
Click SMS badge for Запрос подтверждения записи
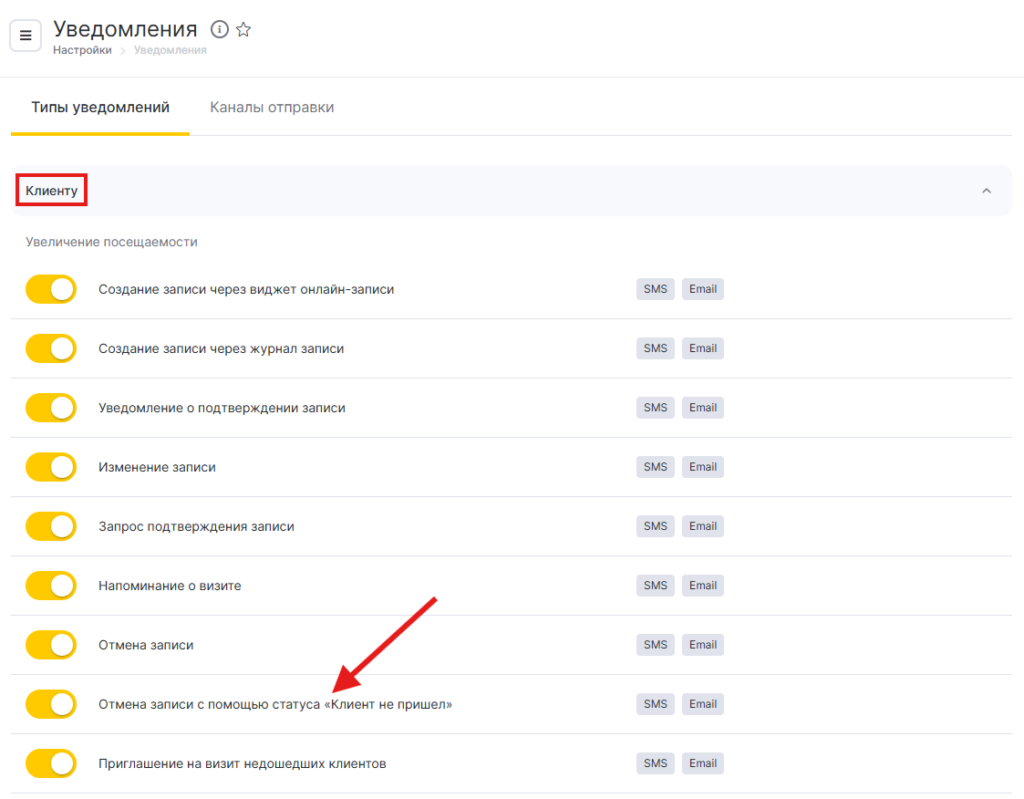pos(655,526)
